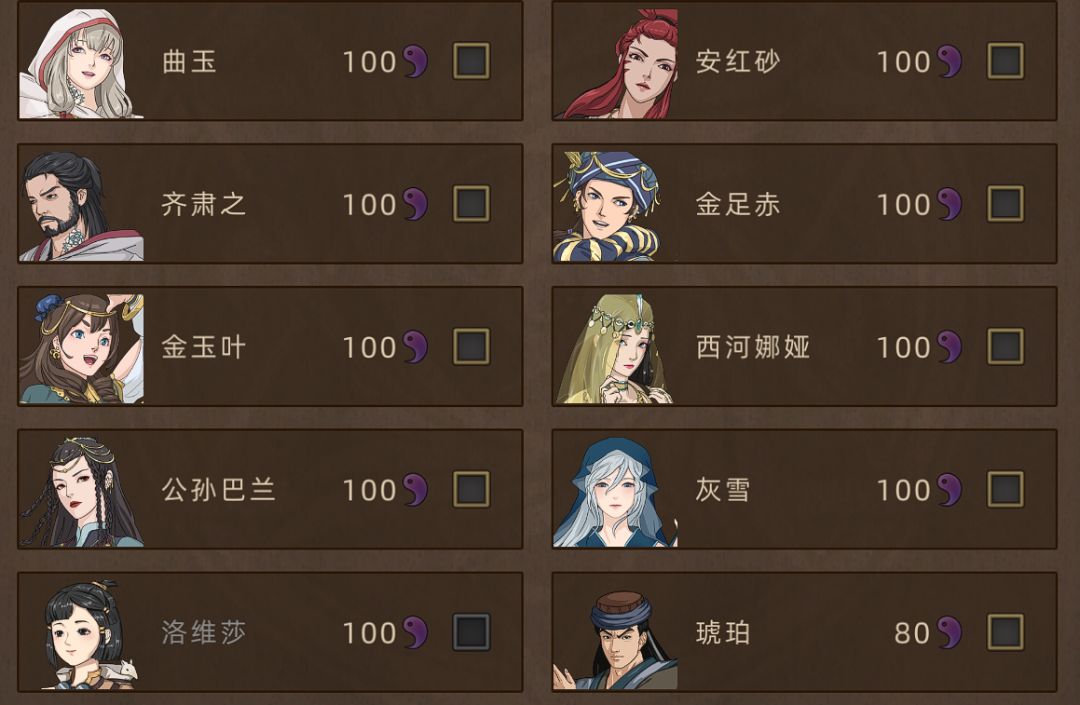Click the purple currency icon beside 金足赤
The height and width of the screenshot is (705, 1080).
tap(949, 204)
